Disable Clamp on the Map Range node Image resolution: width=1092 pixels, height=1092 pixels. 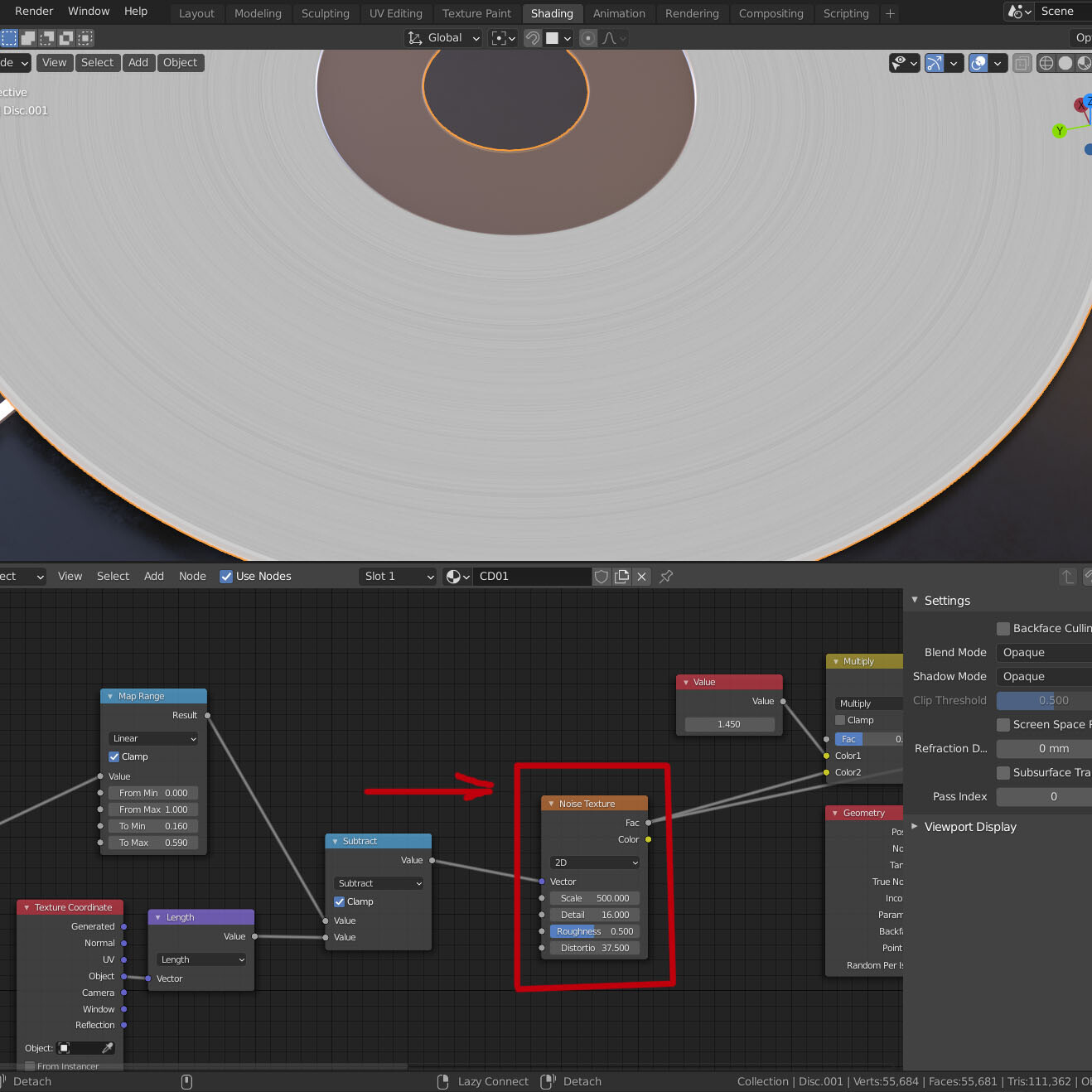114,756
